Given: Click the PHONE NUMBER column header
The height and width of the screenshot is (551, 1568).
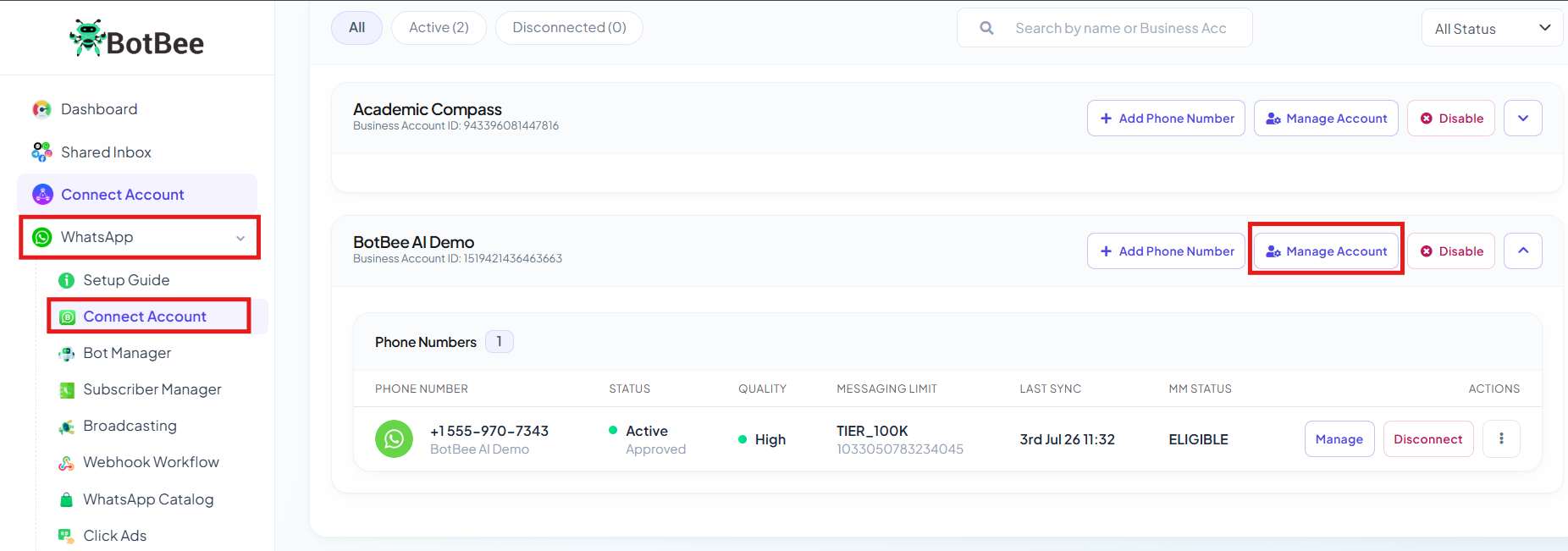Looking at the screenshot, I should [x=422, y=389].
